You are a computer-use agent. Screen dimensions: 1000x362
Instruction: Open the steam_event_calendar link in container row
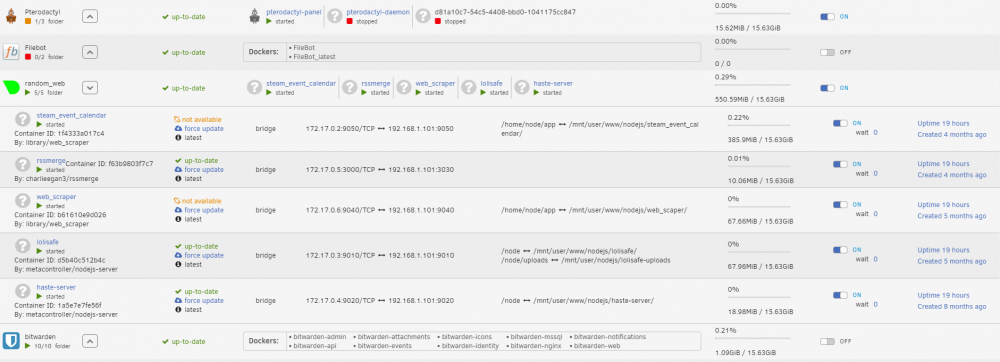[x=71, y=115]
